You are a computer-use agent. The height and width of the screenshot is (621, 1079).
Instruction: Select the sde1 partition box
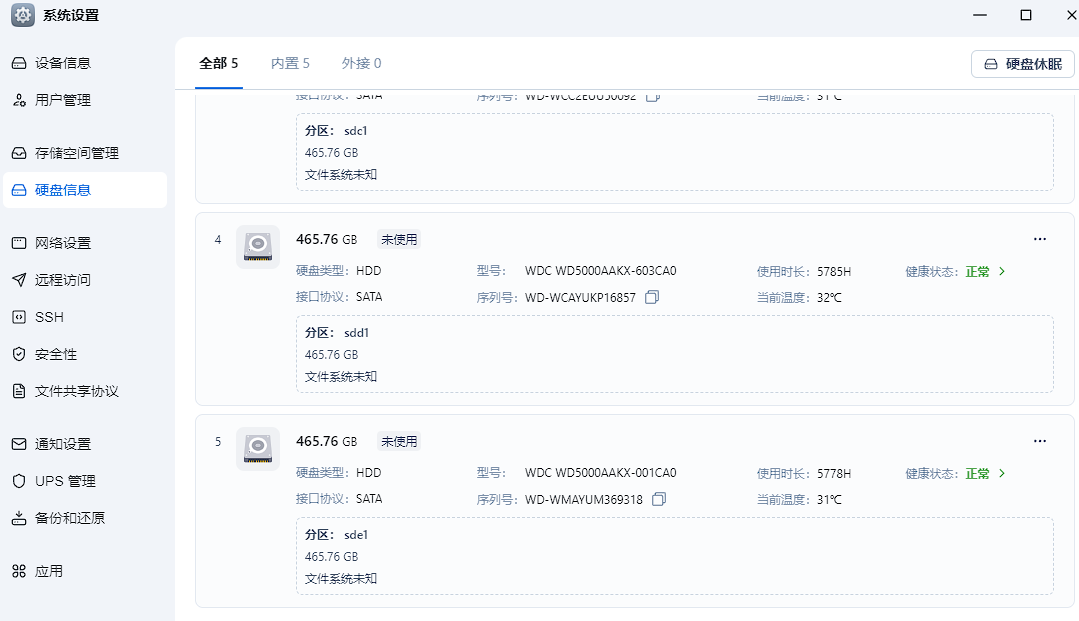[674, 556]
